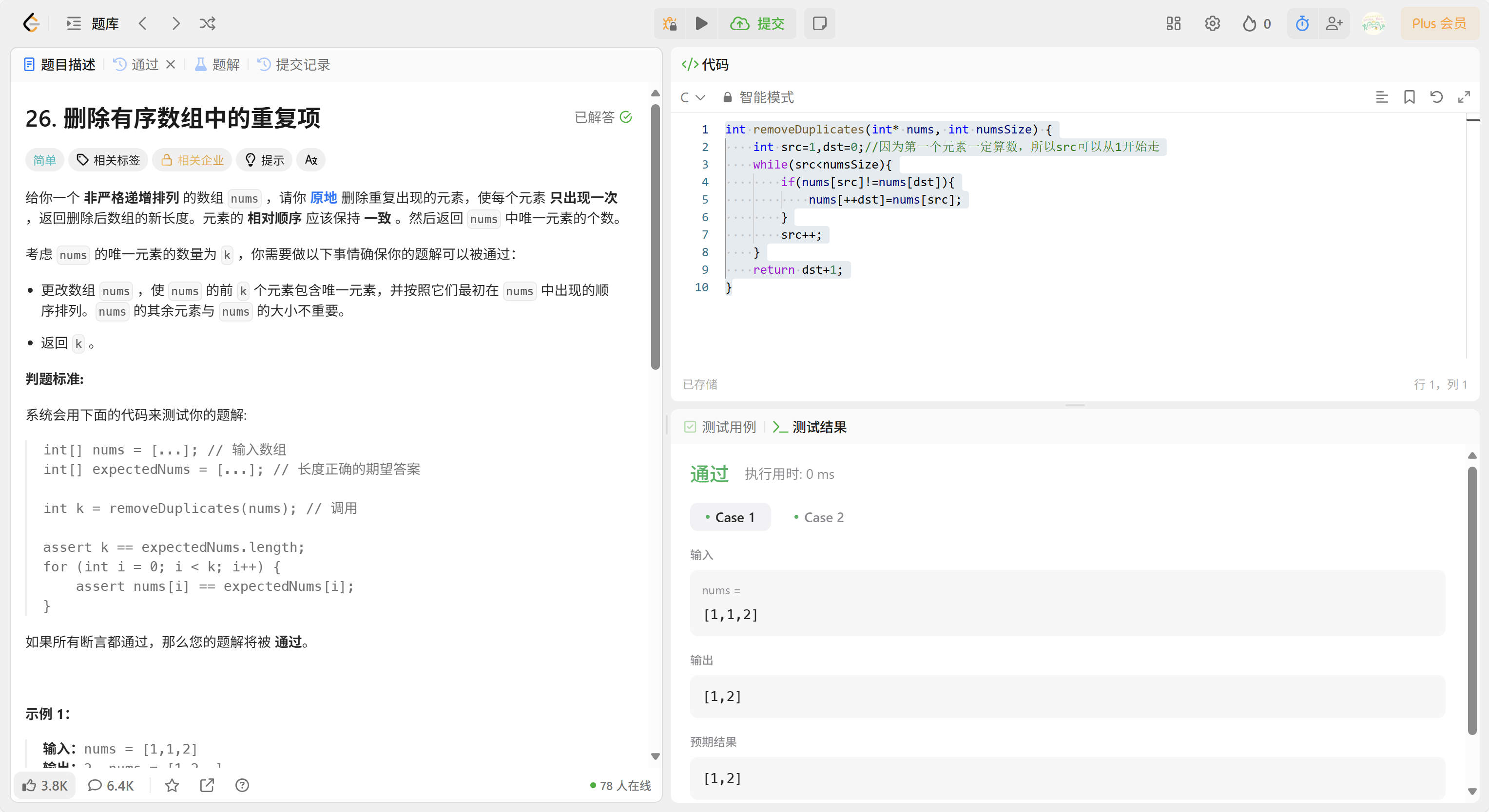Switch to the 通过 tab

tap(136, 65)
